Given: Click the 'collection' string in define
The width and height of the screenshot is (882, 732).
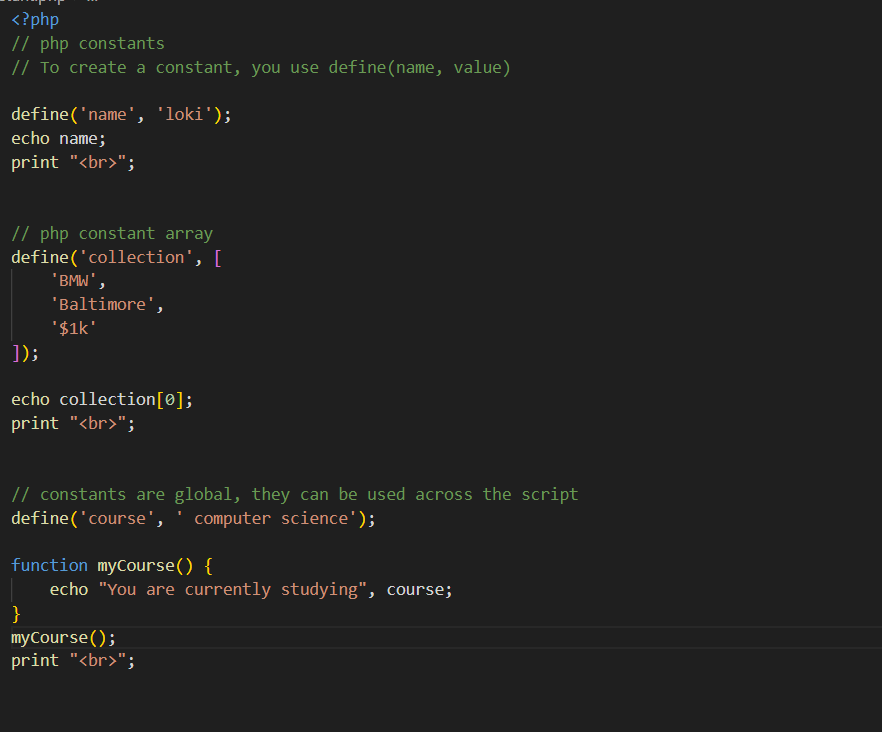Looking at the screenshot, I should (136, 258).
